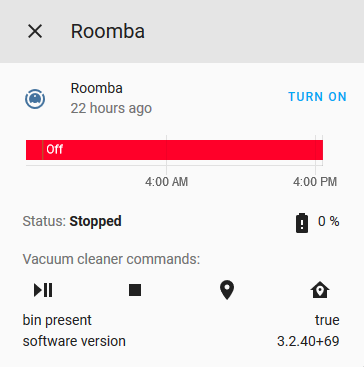
Task: Send vacuum back to home dock
Action: tap(320, 290)
